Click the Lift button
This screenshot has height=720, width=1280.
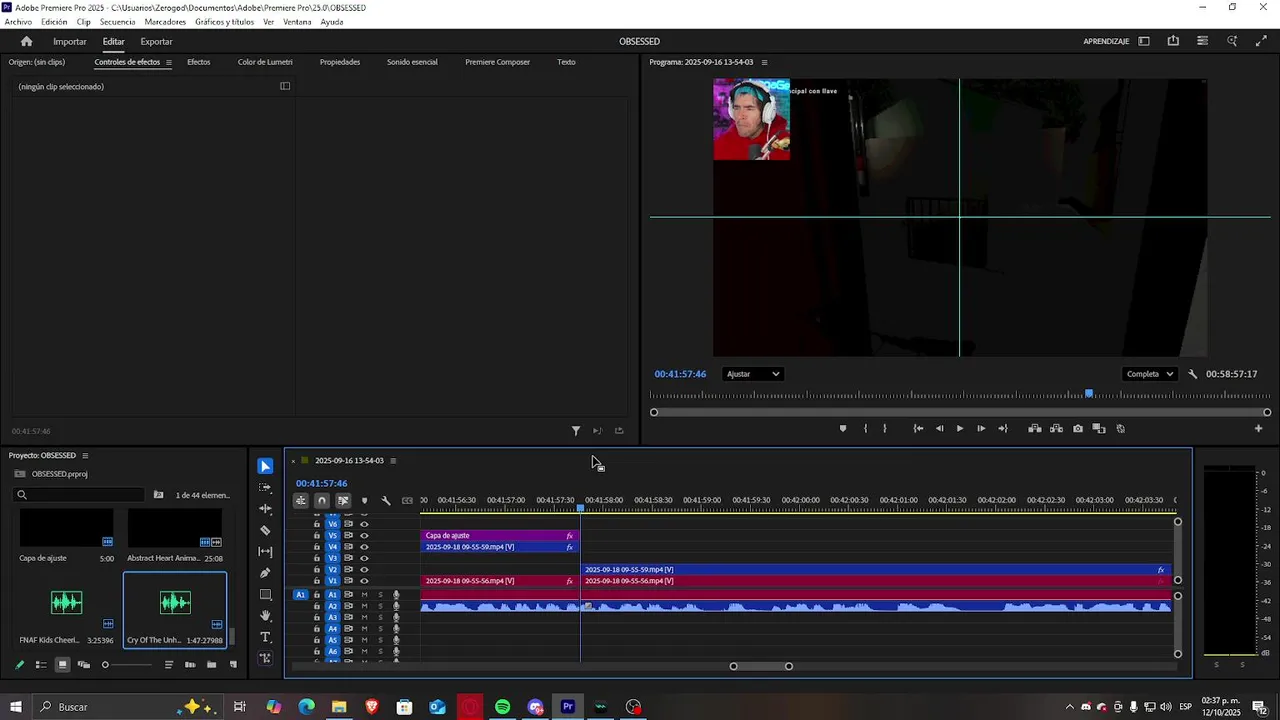1035,429
